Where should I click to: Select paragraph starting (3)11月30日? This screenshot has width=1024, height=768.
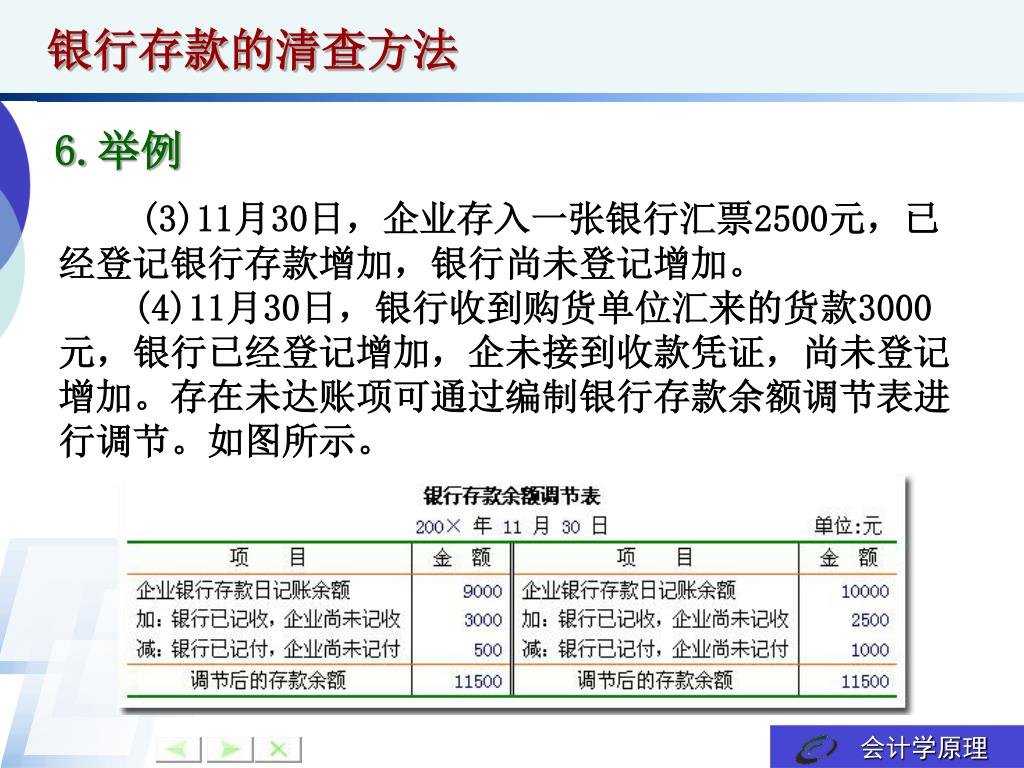499,240
